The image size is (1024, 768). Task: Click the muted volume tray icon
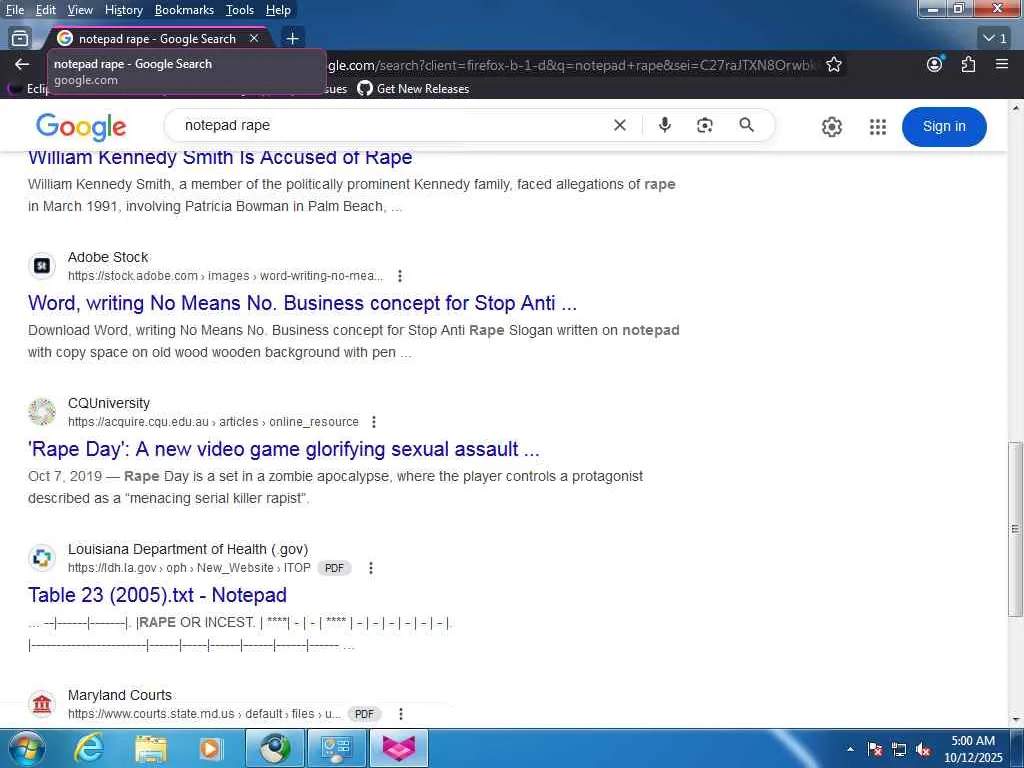tap(923, 750)
